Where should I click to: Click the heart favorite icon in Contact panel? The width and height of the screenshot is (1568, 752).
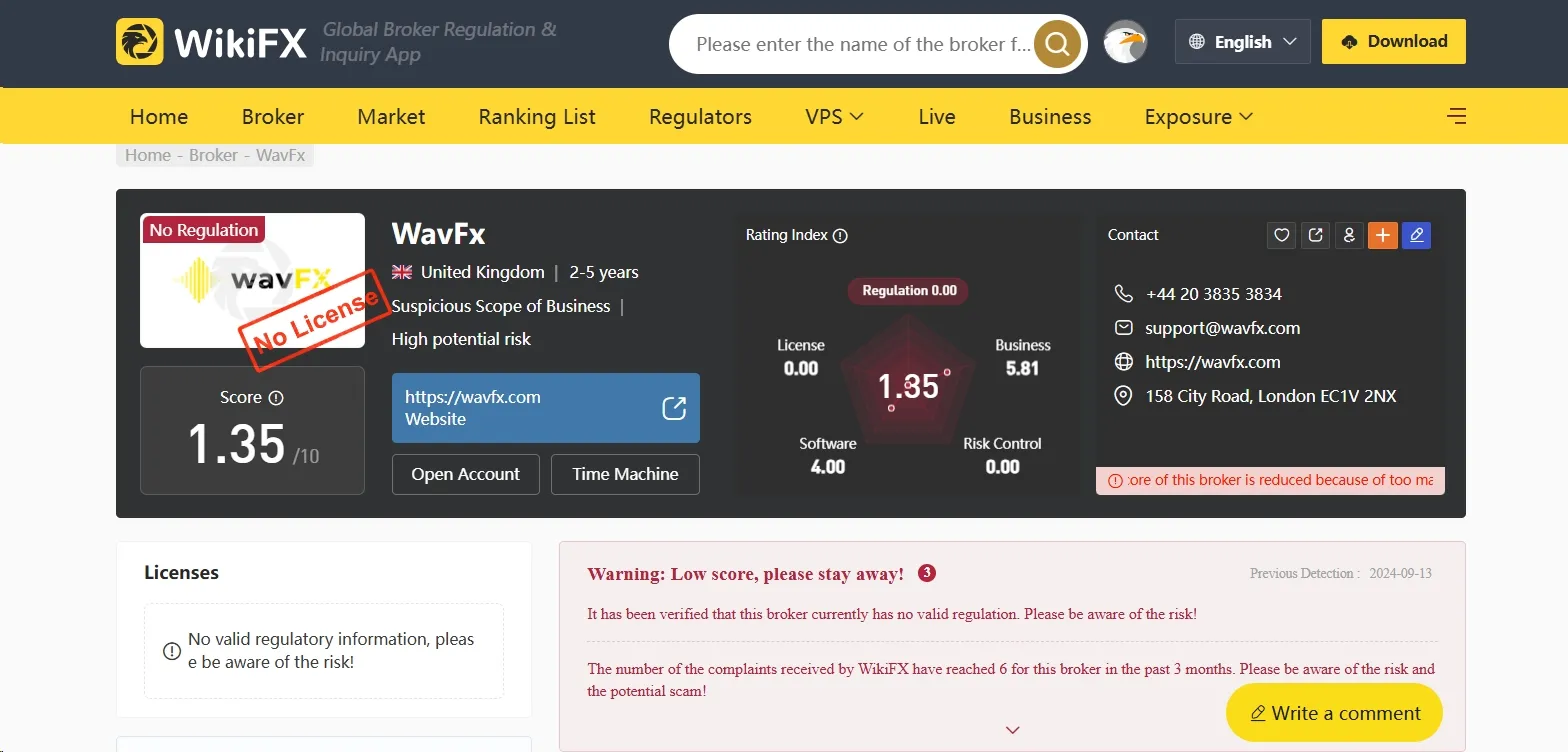(1281, 235)
